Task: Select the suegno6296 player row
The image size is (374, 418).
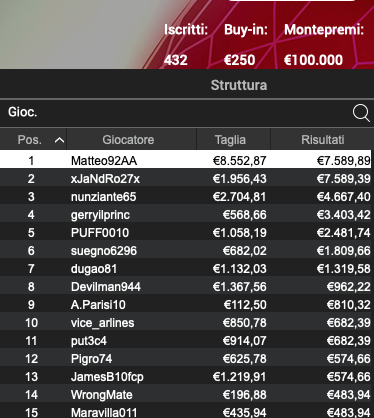Action: tap(187, 249)
